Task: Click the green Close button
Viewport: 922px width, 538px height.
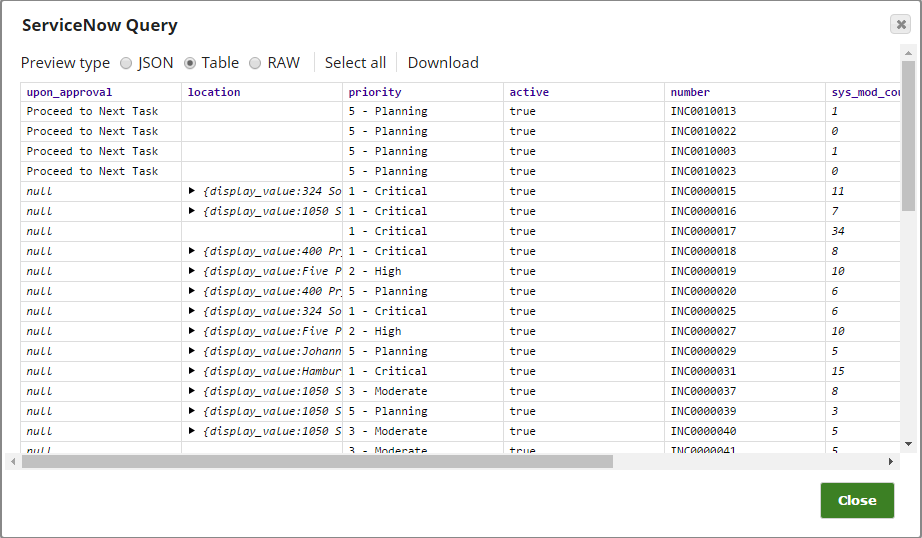Action: click(x=857, y=500)
